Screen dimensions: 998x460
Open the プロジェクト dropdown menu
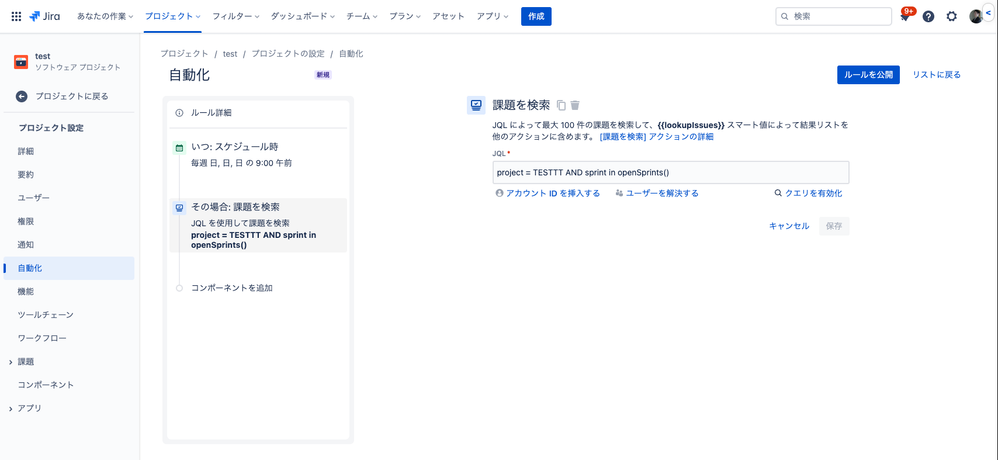(172, 17)
